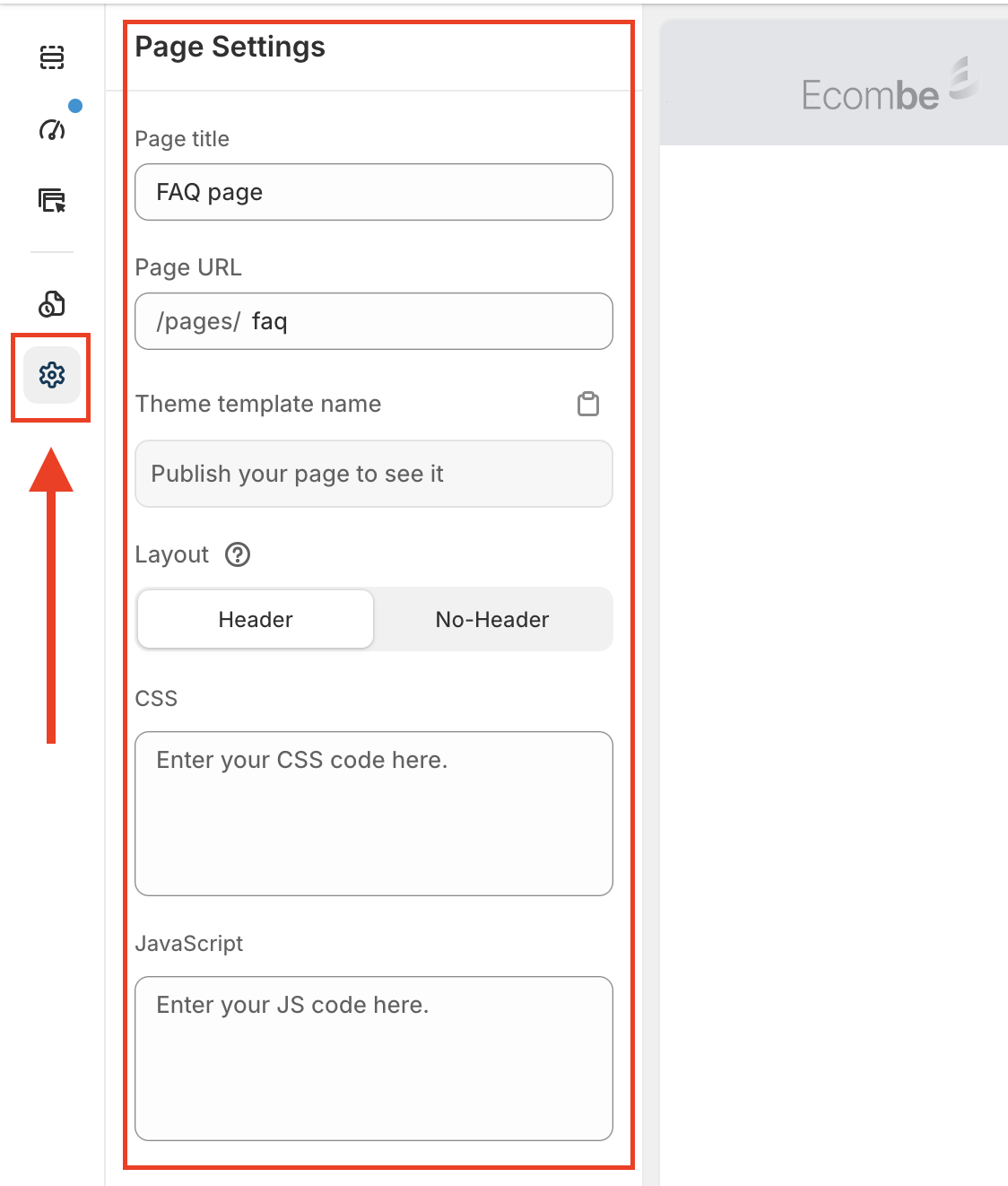Screen dimensions: 1008x1186
Task: Click into the Page URL field
Action: [430, 321]
